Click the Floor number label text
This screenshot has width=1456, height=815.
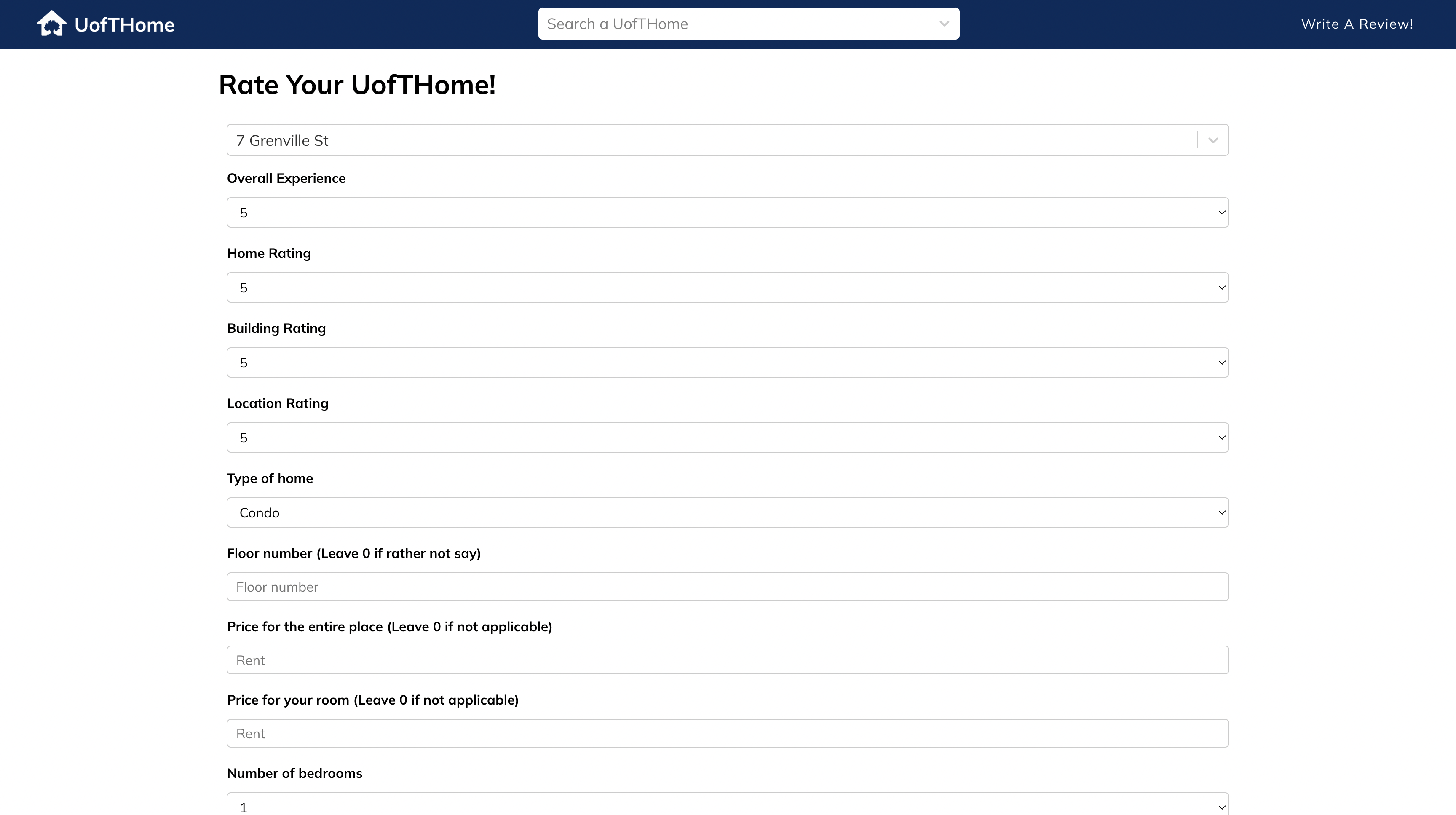(354, 553)
